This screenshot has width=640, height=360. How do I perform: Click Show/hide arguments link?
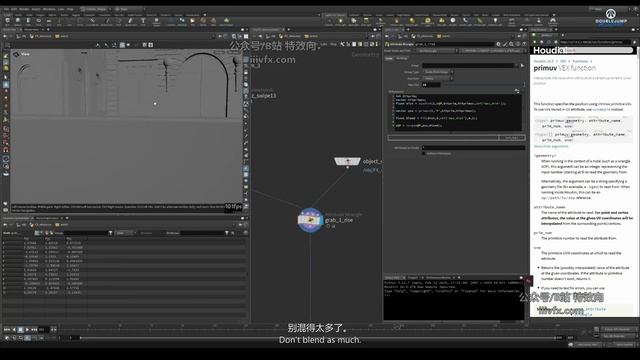(551, 146)
